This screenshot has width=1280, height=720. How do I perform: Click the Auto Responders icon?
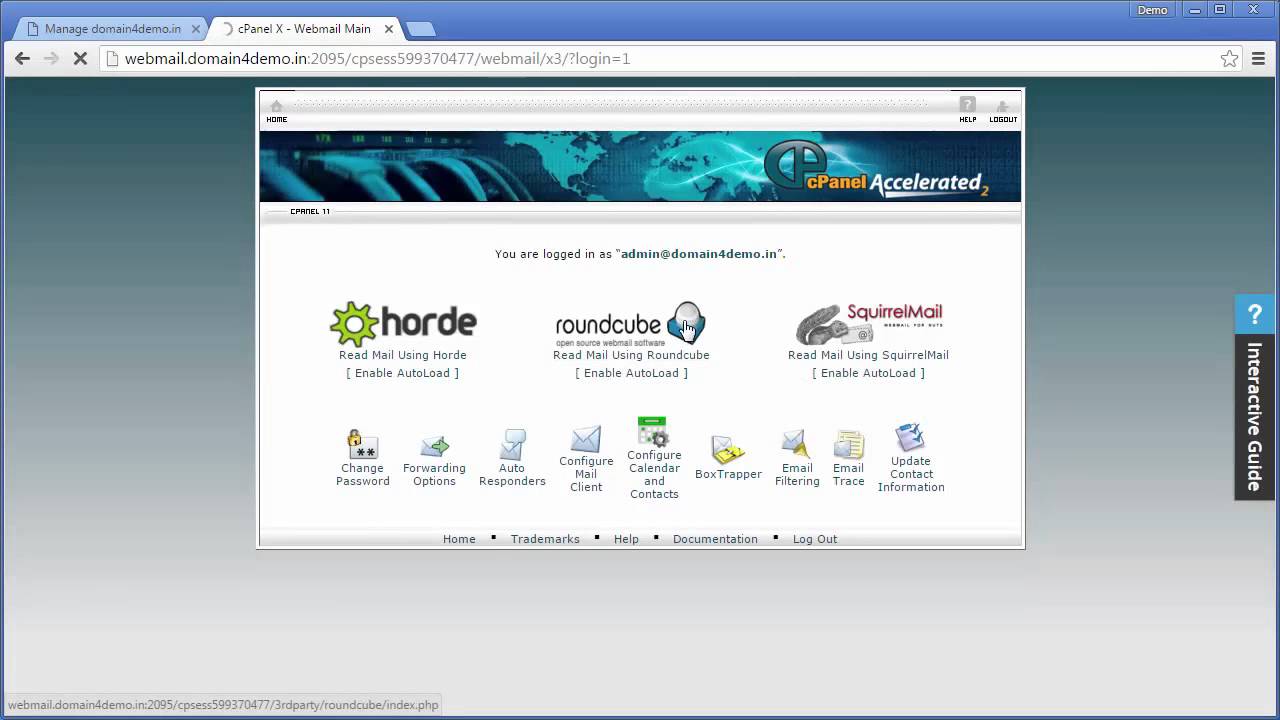pos(512,444)
